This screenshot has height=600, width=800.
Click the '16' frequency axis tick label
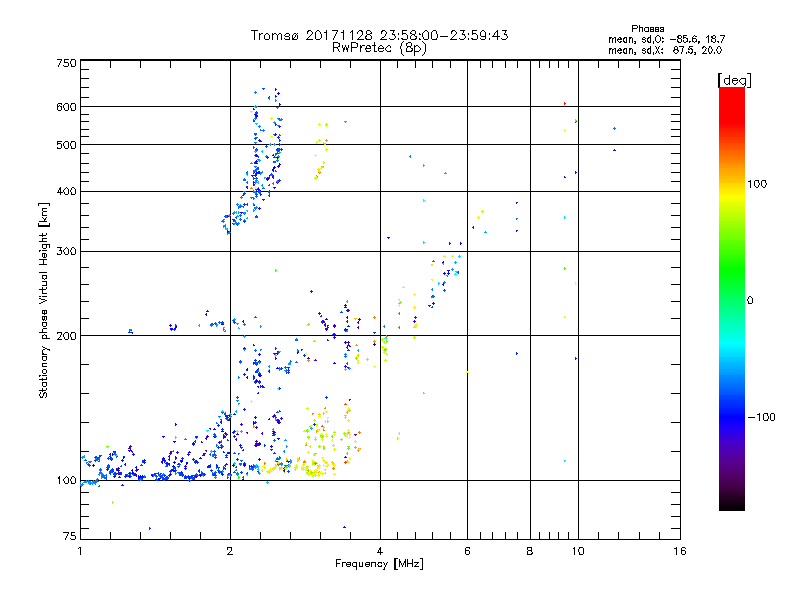pyautogui.click(x=680, y=551)
